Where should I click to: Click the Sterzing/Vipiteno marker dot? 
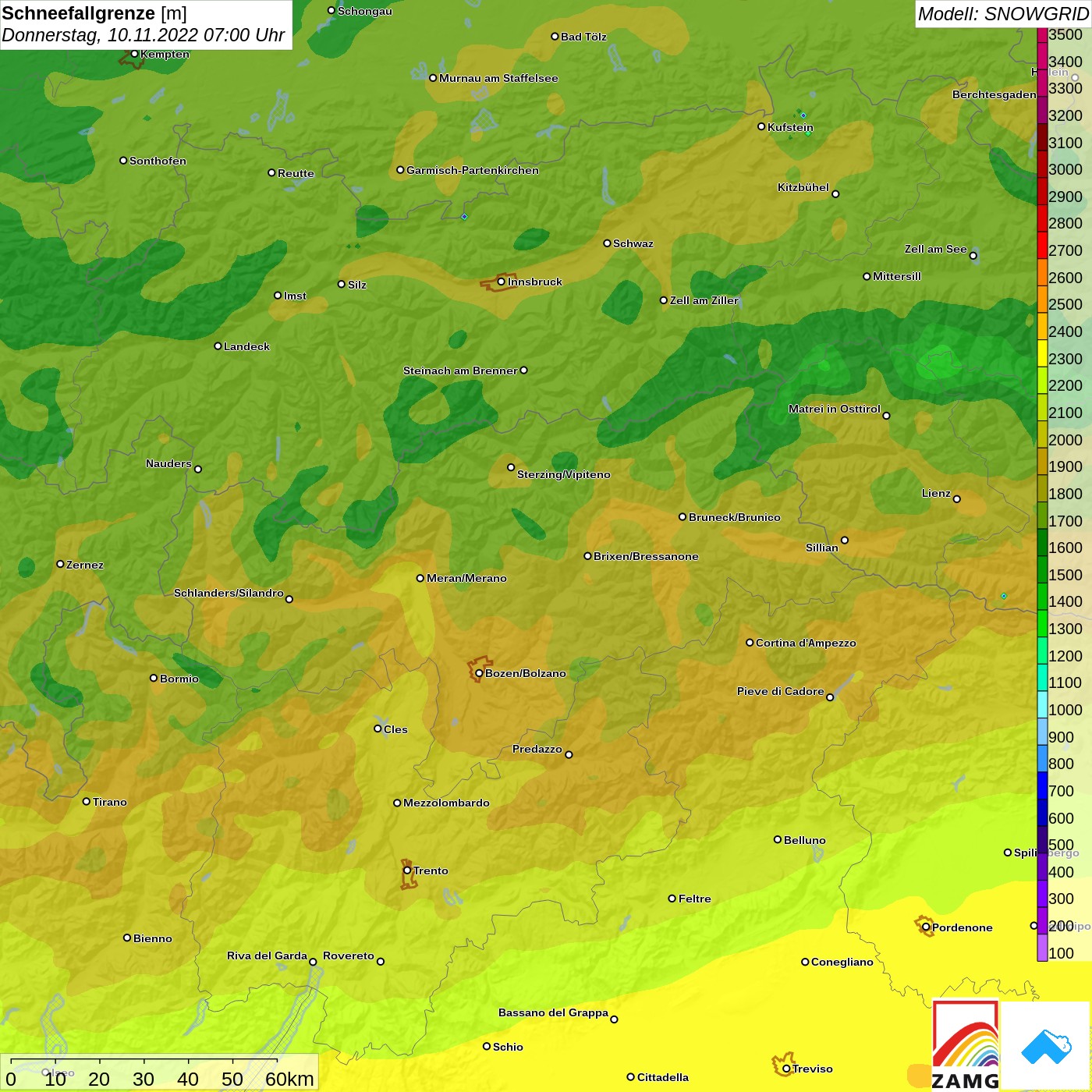point(511,467)
